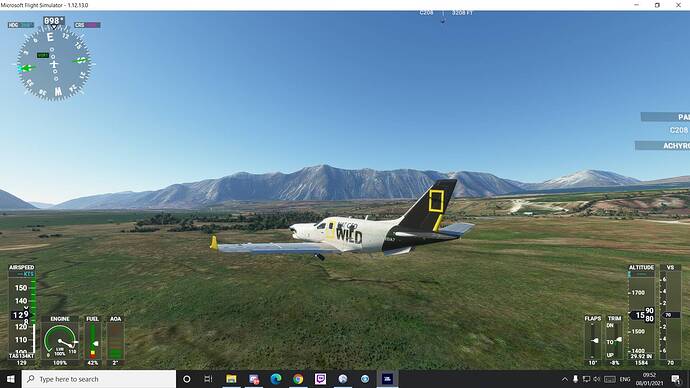
Task: Open Task View on the taskbar
Action: coord(208,379)
